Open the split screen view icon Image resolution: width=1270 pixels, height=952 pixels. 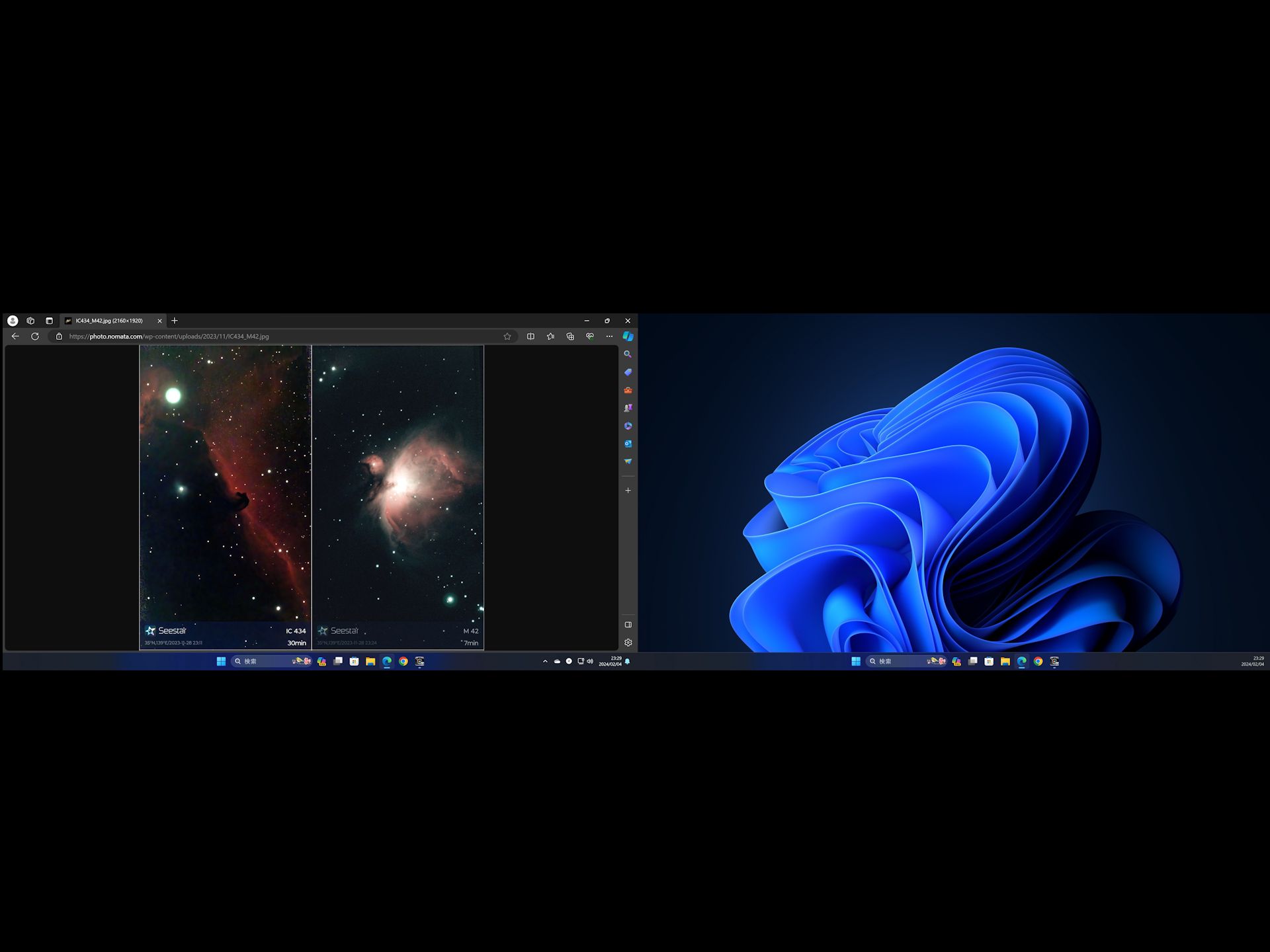[530, 337]
